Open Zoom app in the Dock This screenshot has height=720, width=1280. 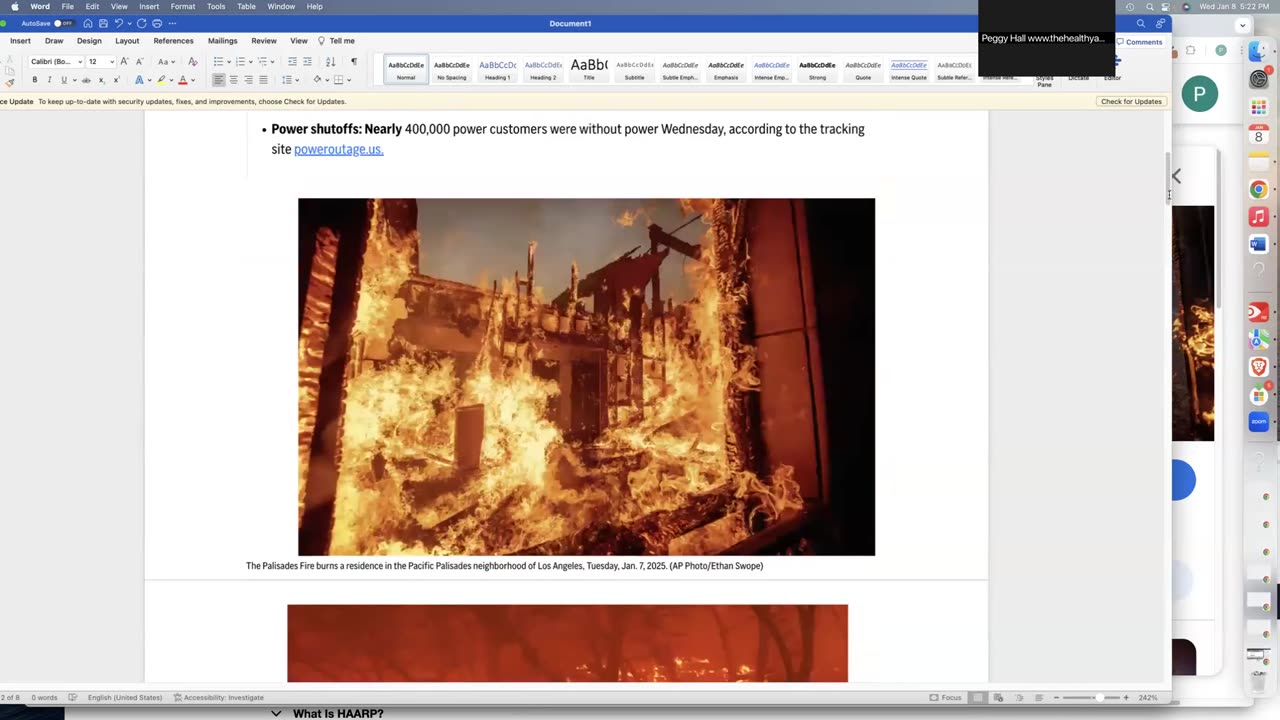point(1258,422)
